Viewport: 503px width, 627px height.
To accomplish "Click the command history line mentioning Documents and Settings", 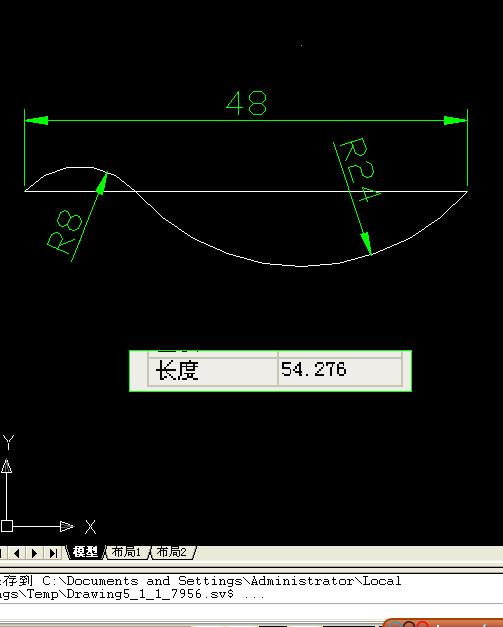I will 200,581.
